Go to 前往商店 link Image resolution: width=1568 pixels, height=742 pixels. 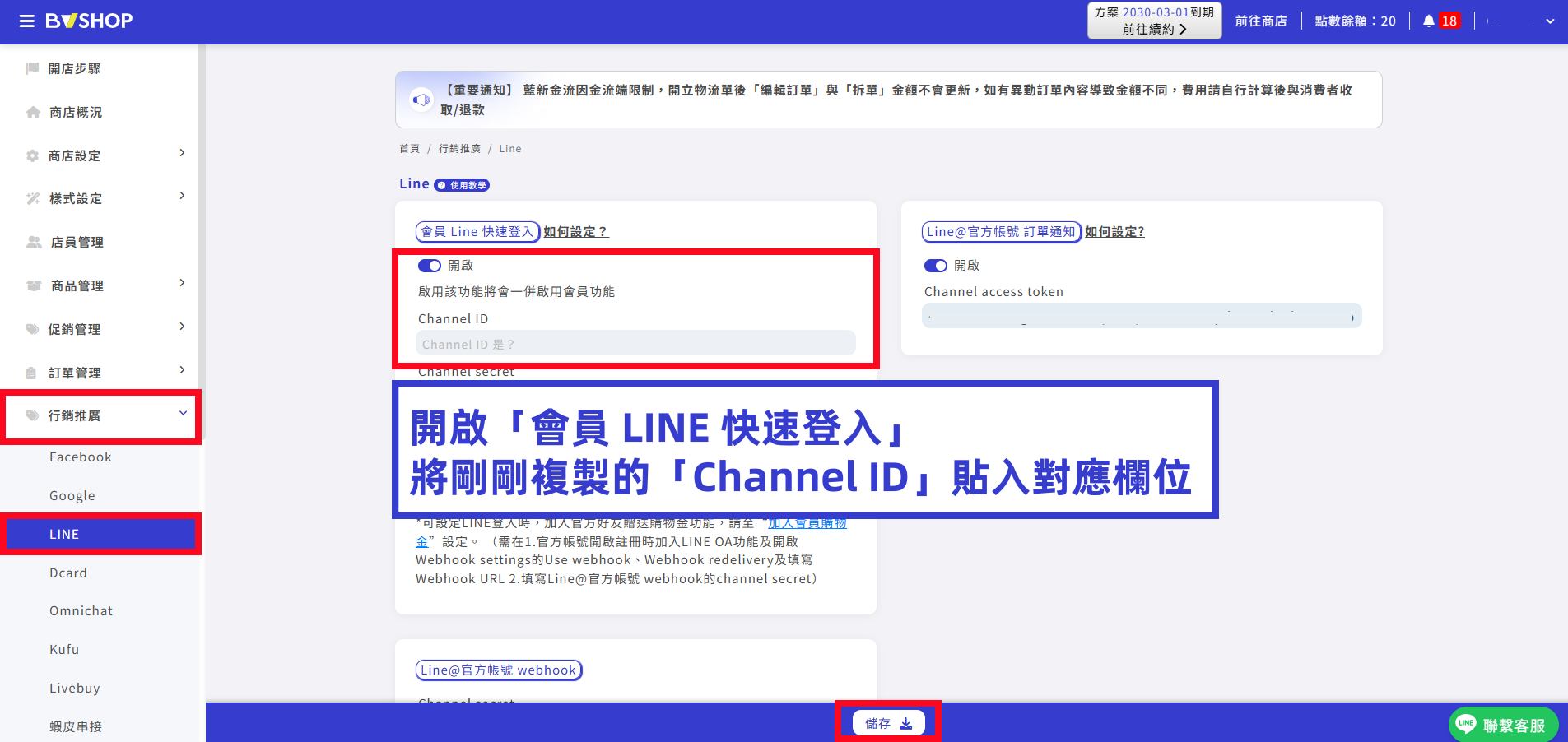(x=1261, y=21)
